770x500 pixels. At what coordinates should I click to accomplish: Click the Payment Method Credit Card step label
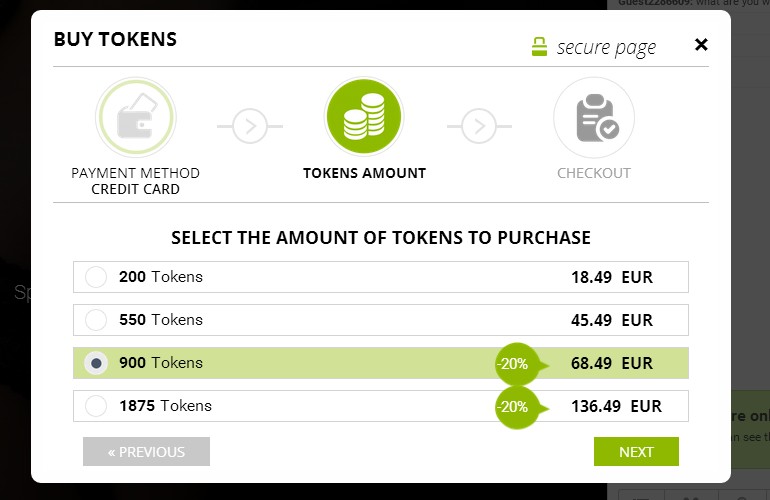coord(136,181)
